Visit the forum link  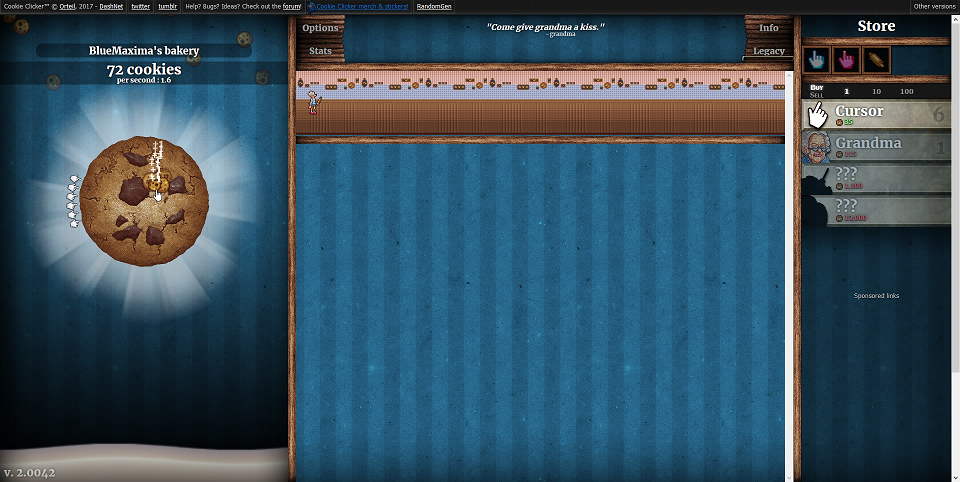[x=291, y=6]
